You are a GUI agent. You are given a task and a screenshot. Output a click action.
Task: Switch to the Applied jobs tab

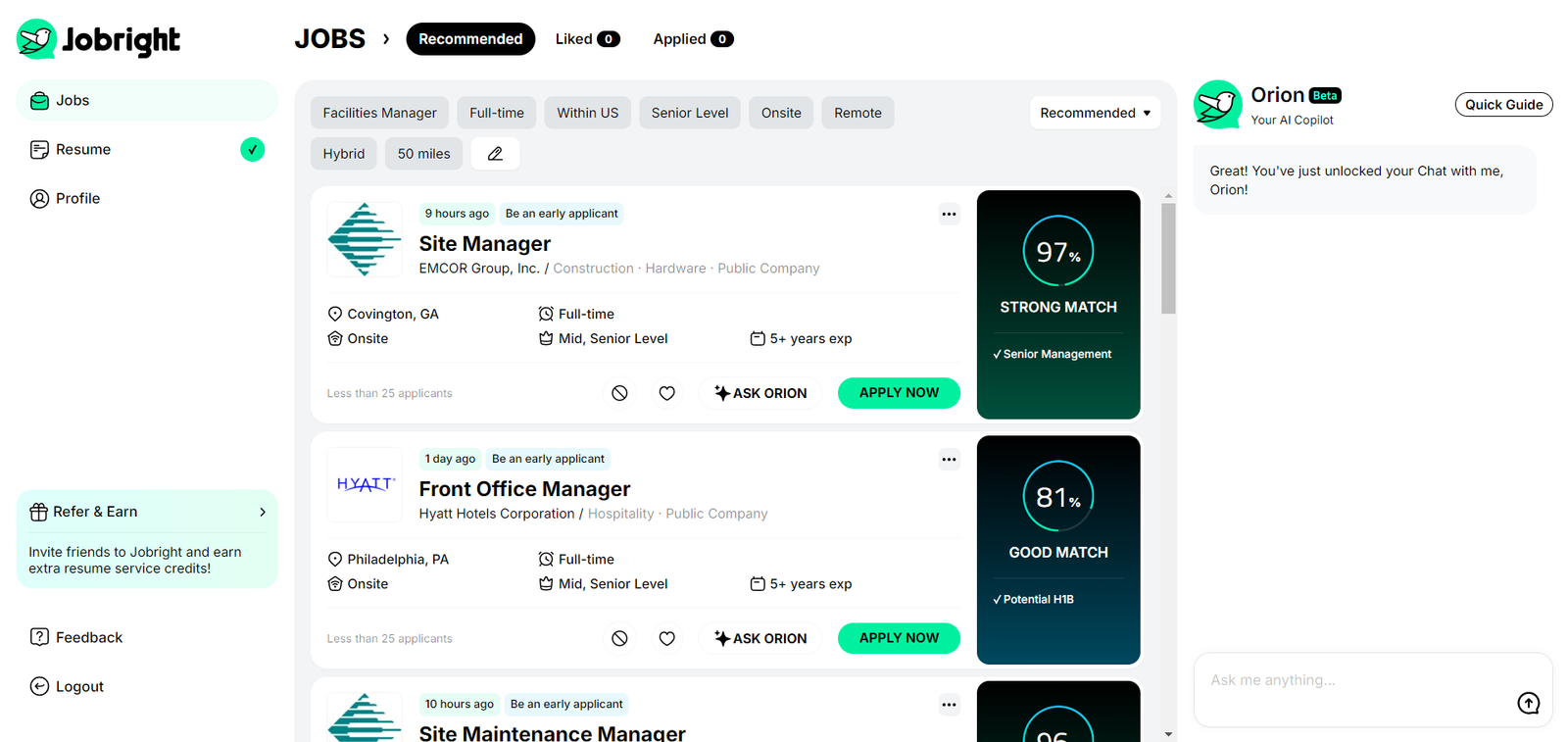coord(693,39)
